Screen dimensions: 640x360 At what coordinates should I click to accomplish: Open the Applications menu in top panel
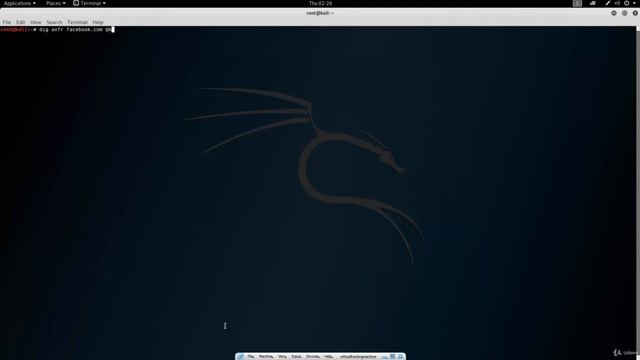click(x=20, y=3)
